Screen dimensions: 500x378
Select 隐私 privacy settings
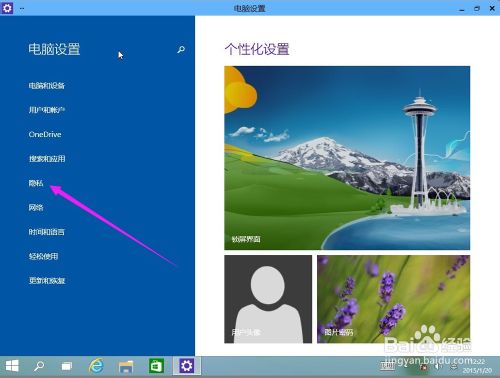[x=36, y=183]
